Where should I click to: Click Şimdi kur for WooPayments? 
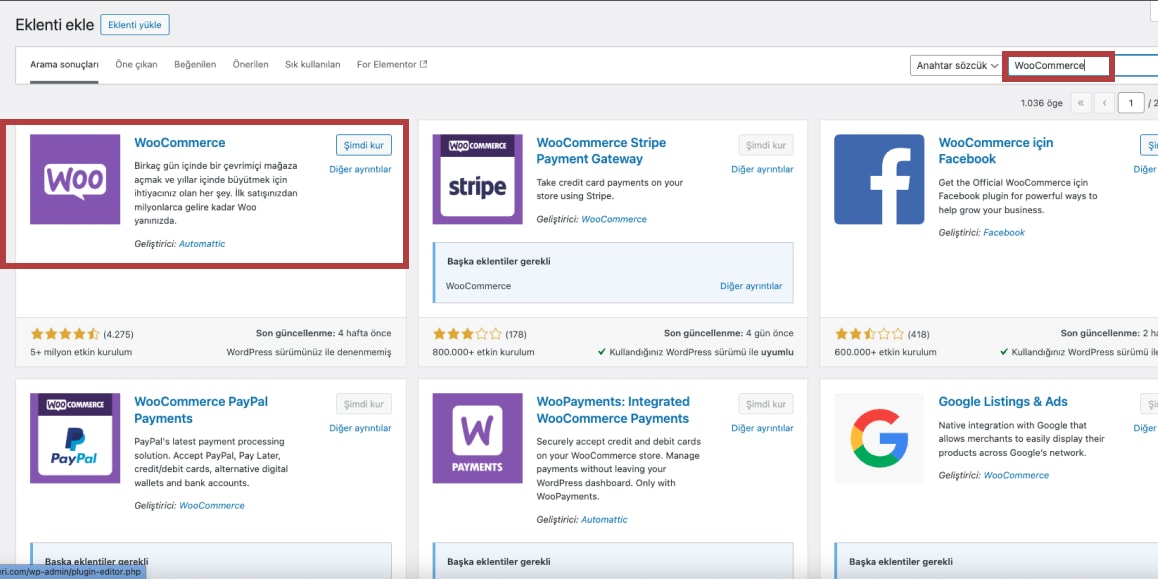(766, 404)
